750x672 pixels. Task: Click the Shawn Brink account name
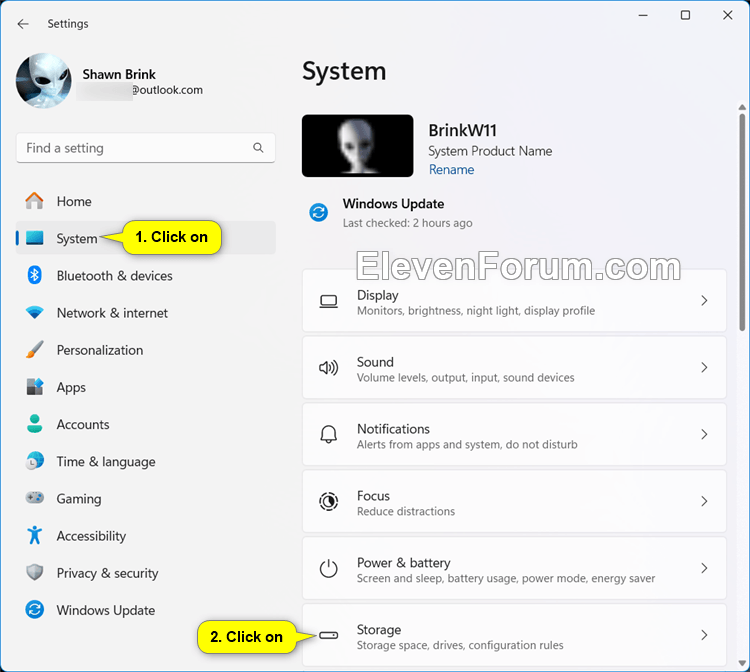119,74
